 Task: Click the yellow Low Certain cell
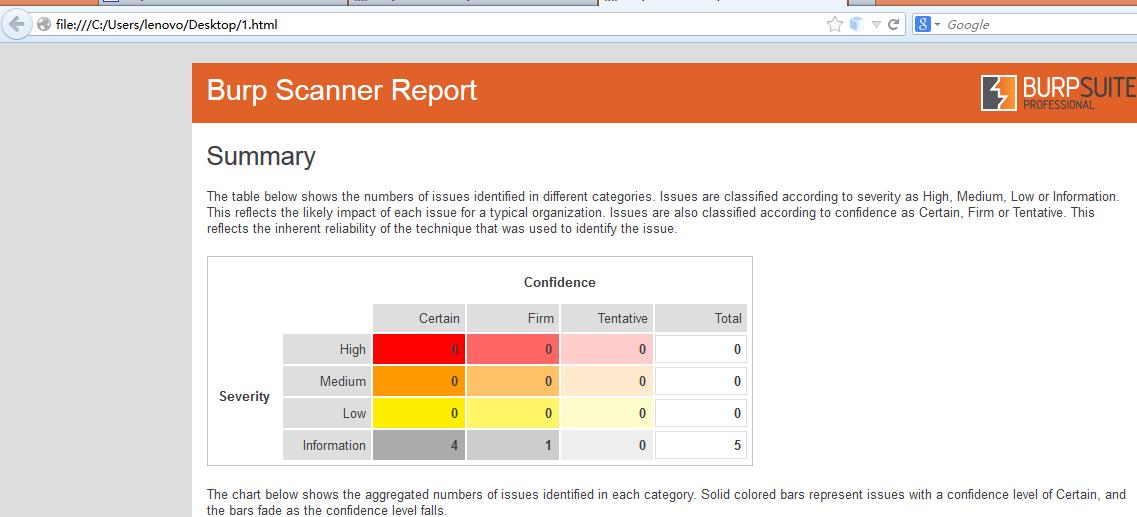click(x=419, y=413)
